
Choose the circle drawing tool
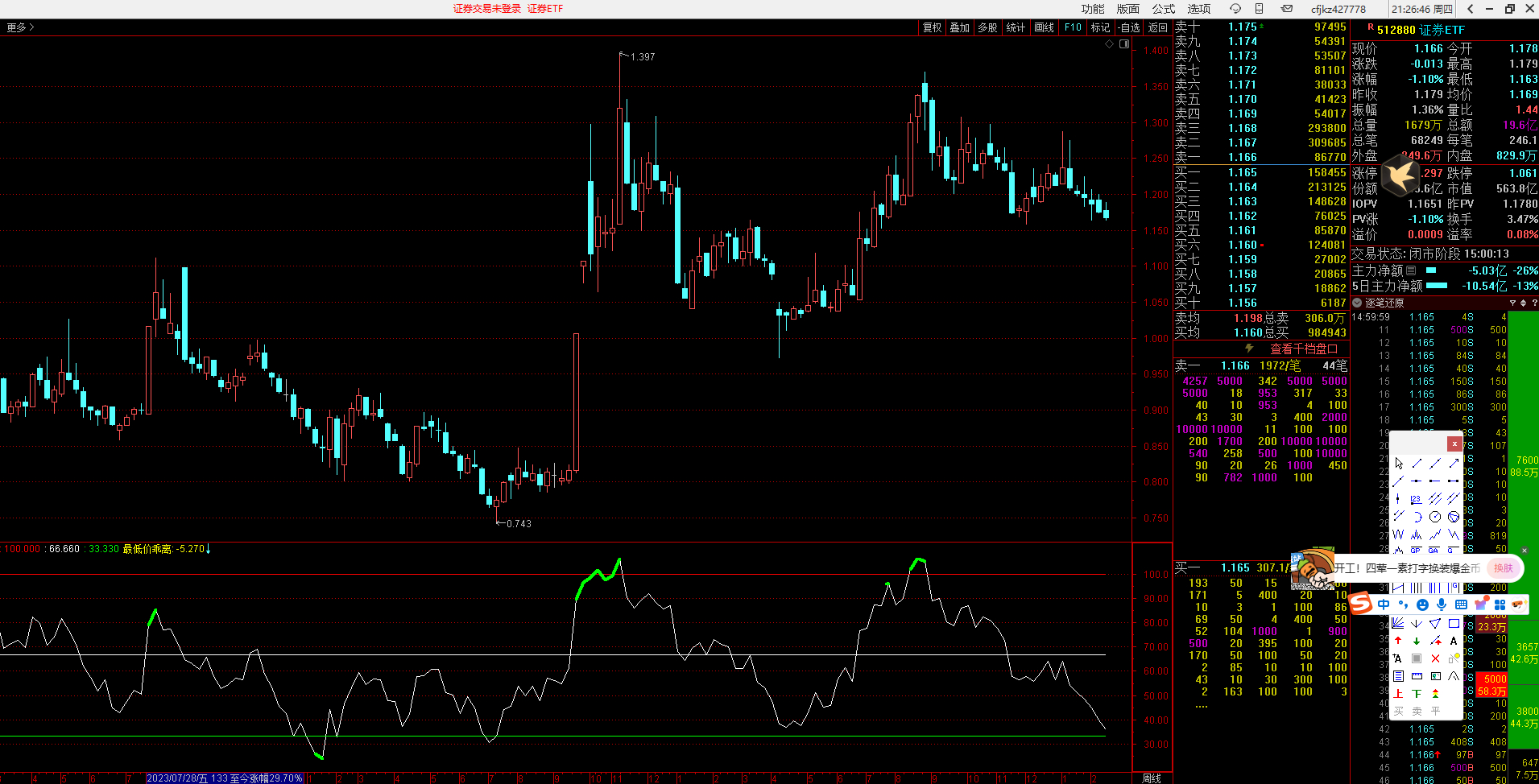click(x=1435, y=517)
